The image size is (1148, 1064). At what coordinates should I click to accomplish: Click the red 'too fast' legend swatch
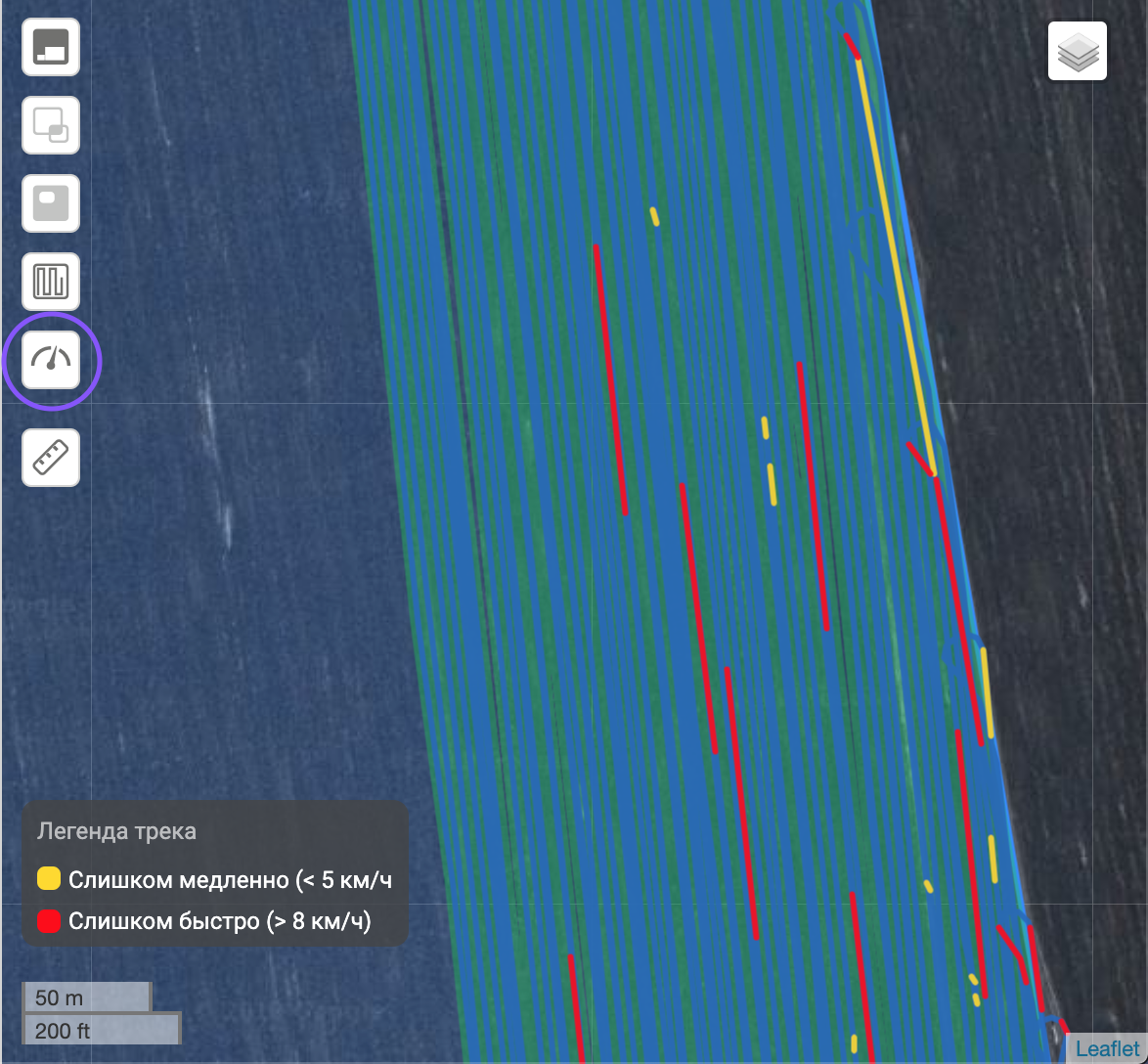pos(49,921)
